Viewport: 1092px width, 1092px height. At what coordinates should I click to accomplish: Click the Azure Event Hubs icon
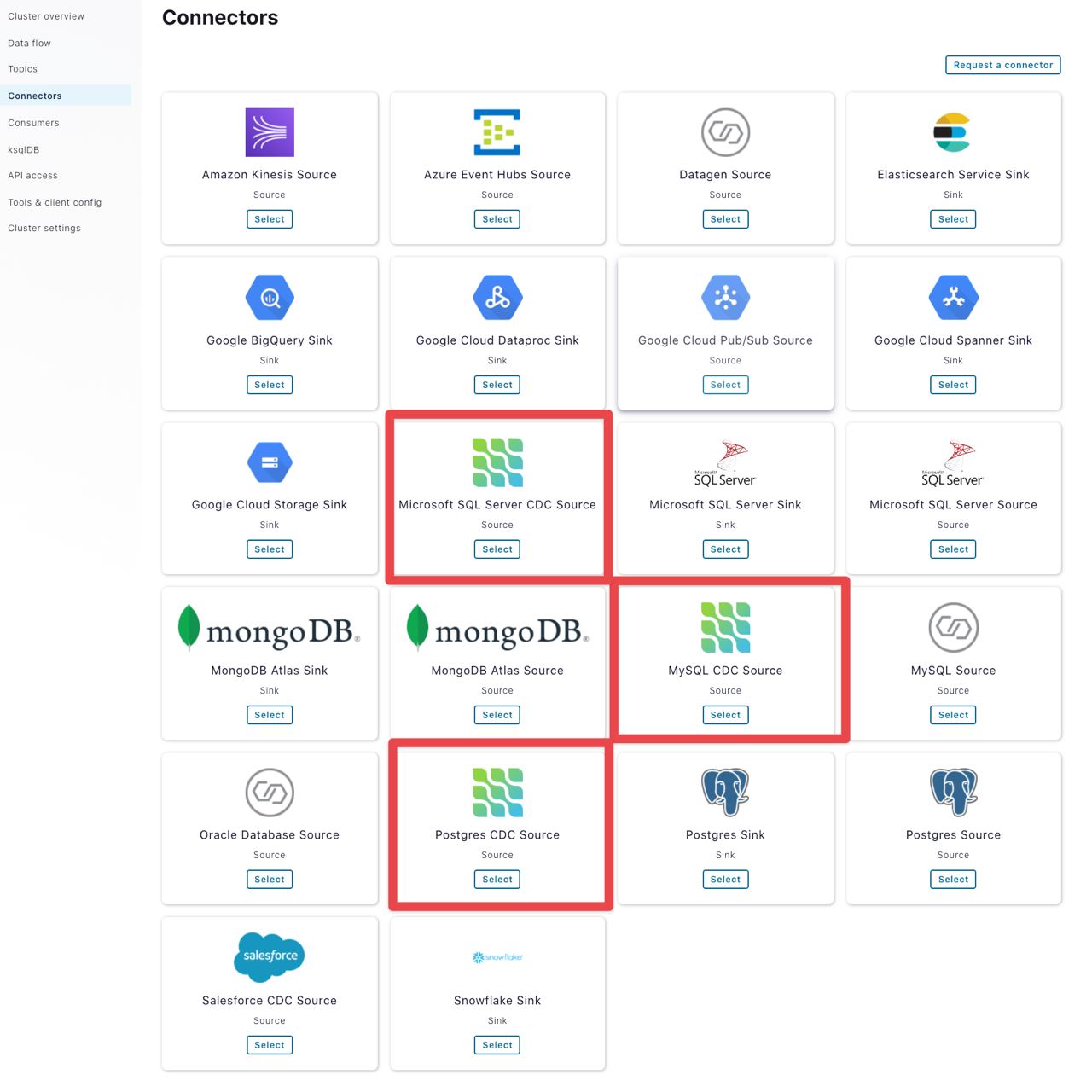coord(497,132)
